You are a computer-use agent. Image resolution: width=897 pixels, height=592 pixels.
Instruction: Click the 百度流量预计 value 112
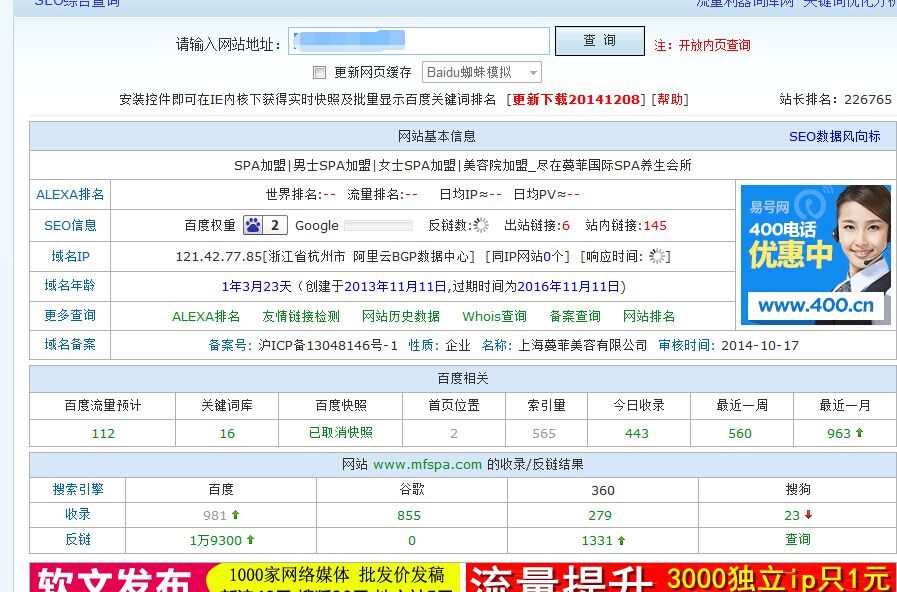103,434
